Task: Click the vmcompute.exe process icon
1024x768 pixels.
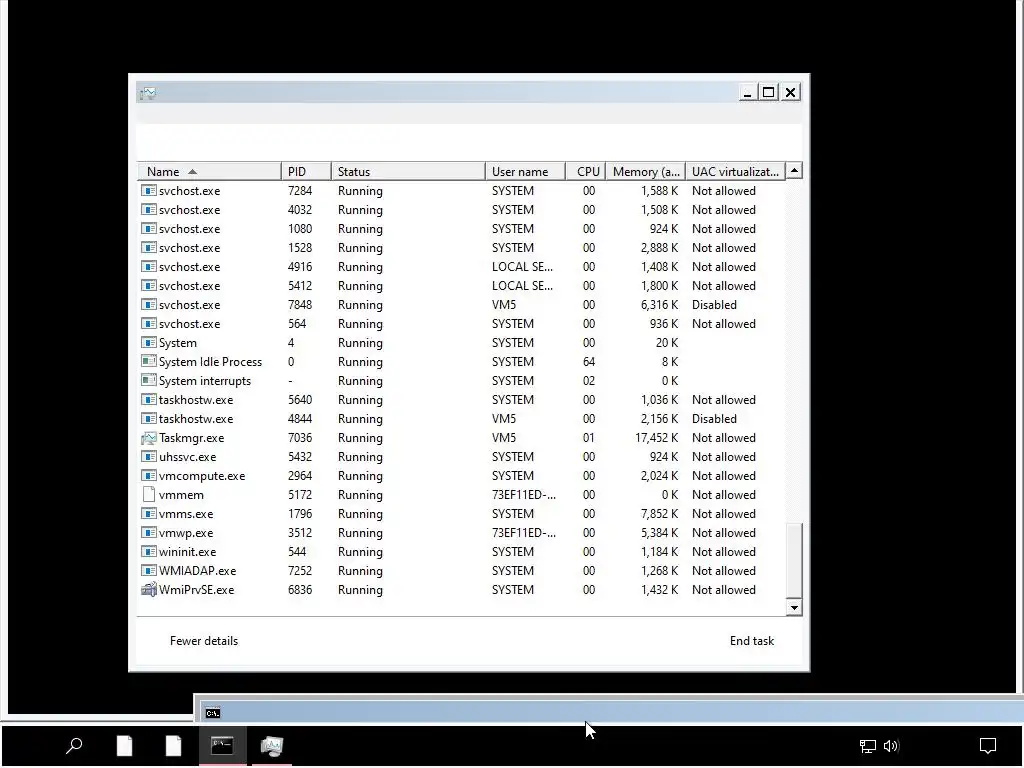Action: [x=149, y=476]
